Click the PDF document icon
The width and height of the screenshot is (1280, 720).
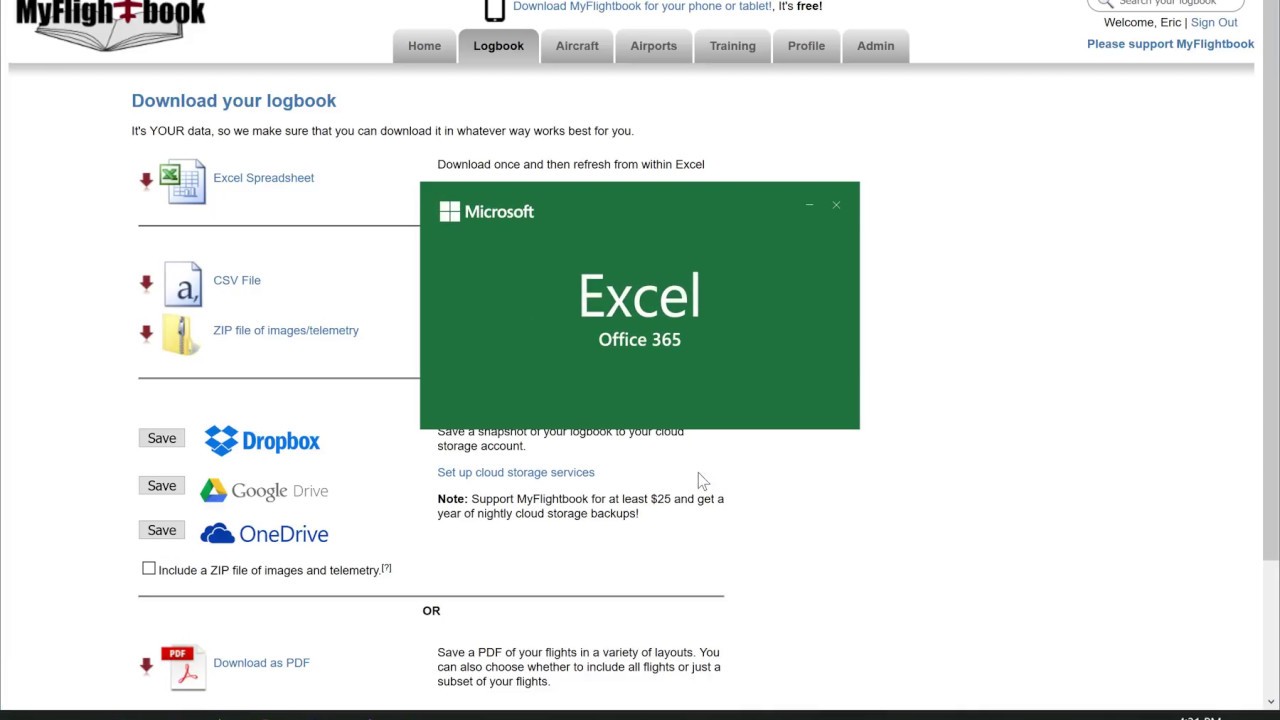[183, 667]
